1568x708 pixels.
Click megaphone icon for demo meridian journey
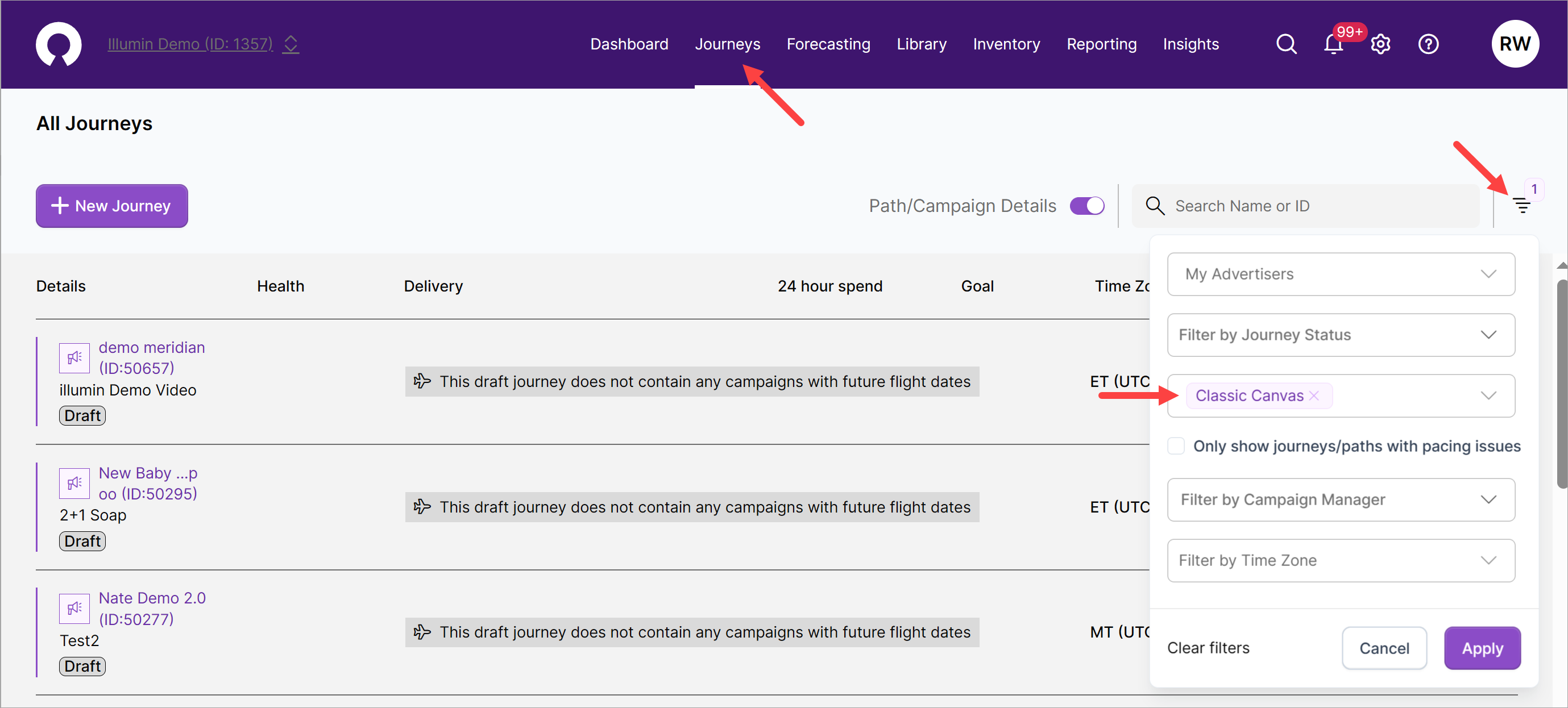(x=74, y=357)
